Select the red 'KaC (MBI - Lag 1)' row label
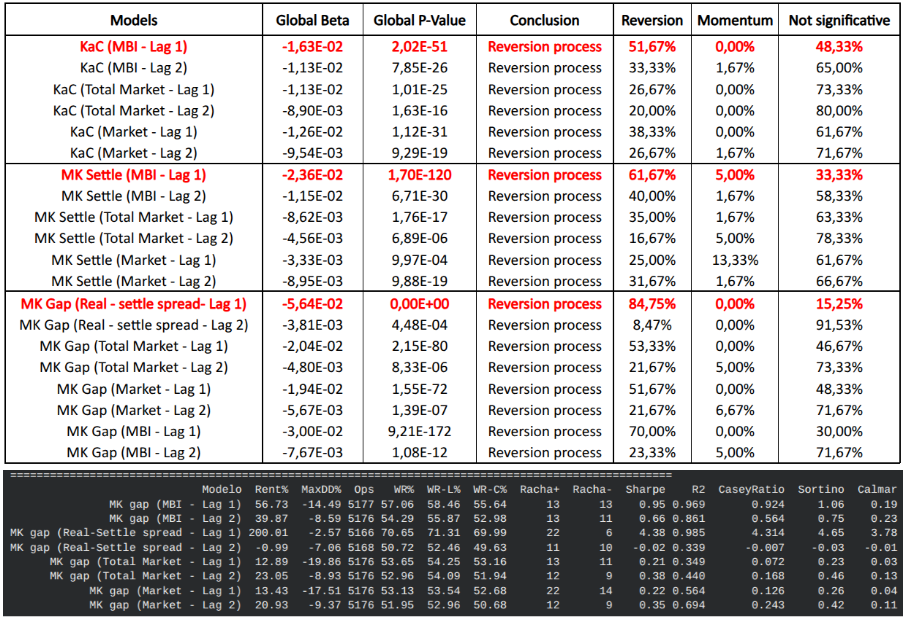Screen dimensions: 905x617 point(134,47)
